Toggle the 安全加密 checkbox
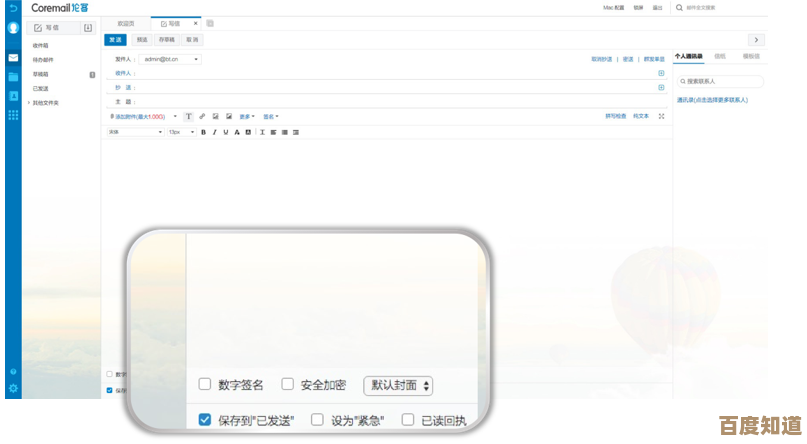 coord(287,384)
